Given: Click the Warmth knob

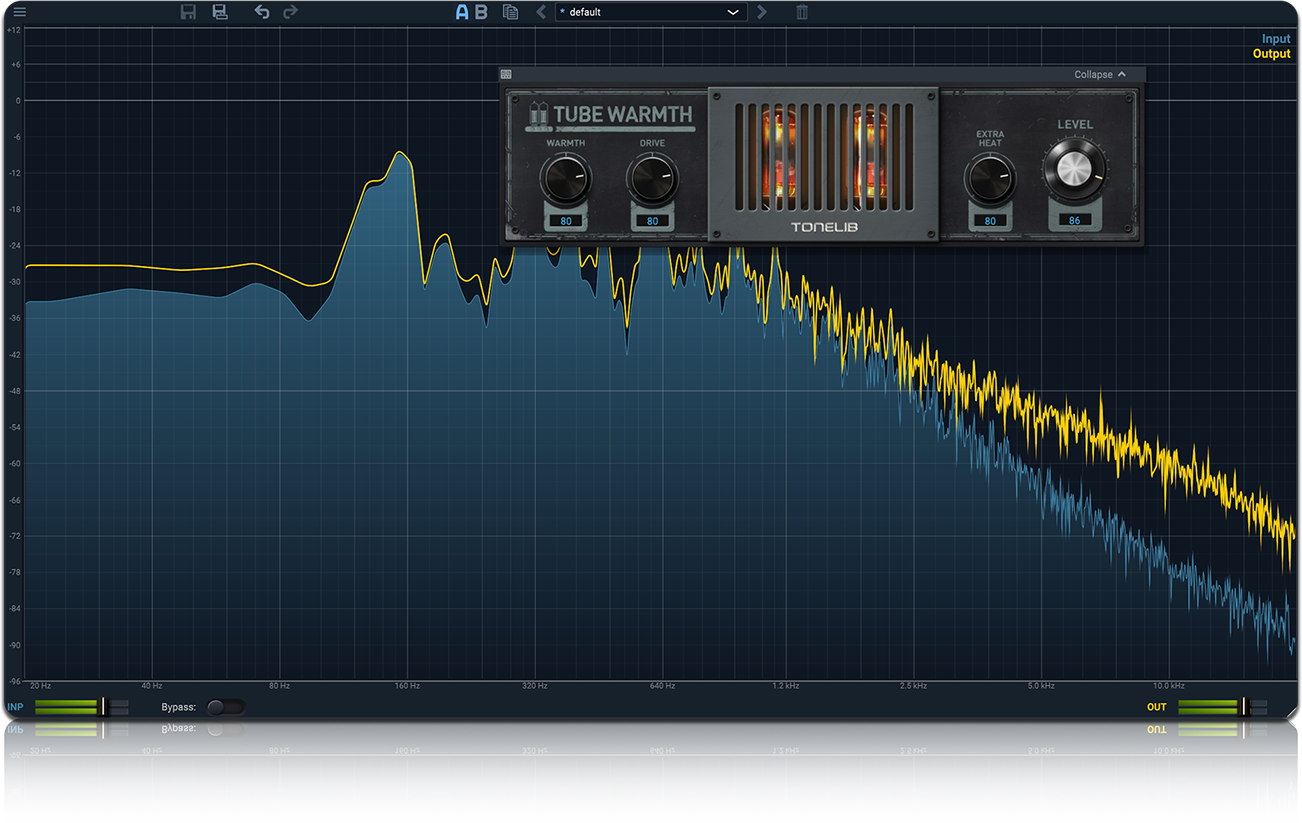Looking at the screenshot, I should point(565,179).
